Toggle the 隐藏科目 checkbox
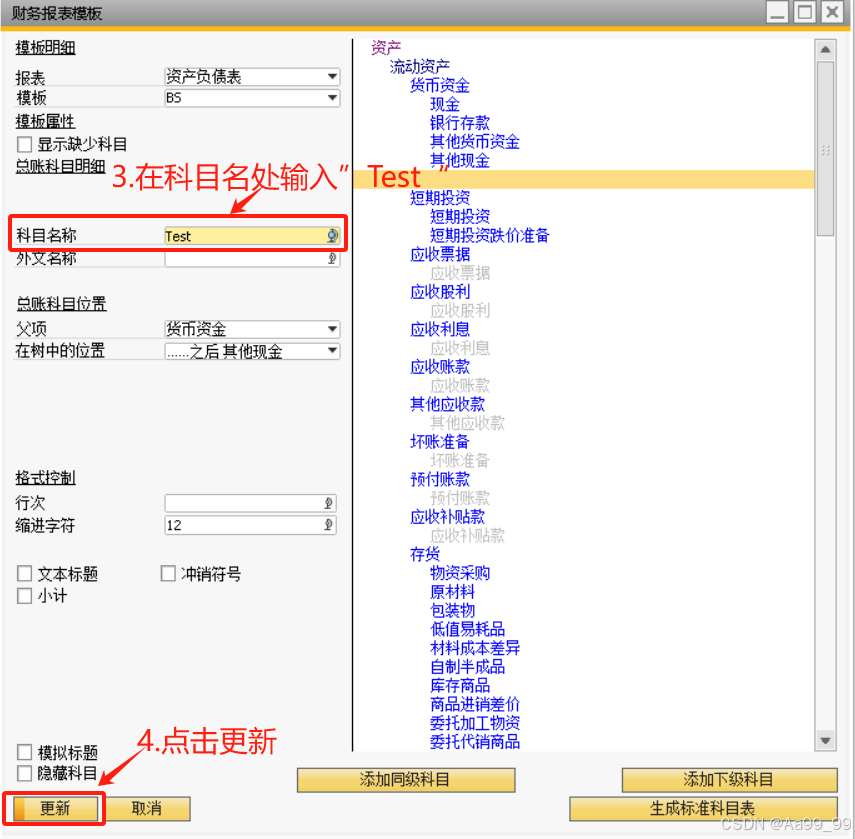 pos(25,773)
